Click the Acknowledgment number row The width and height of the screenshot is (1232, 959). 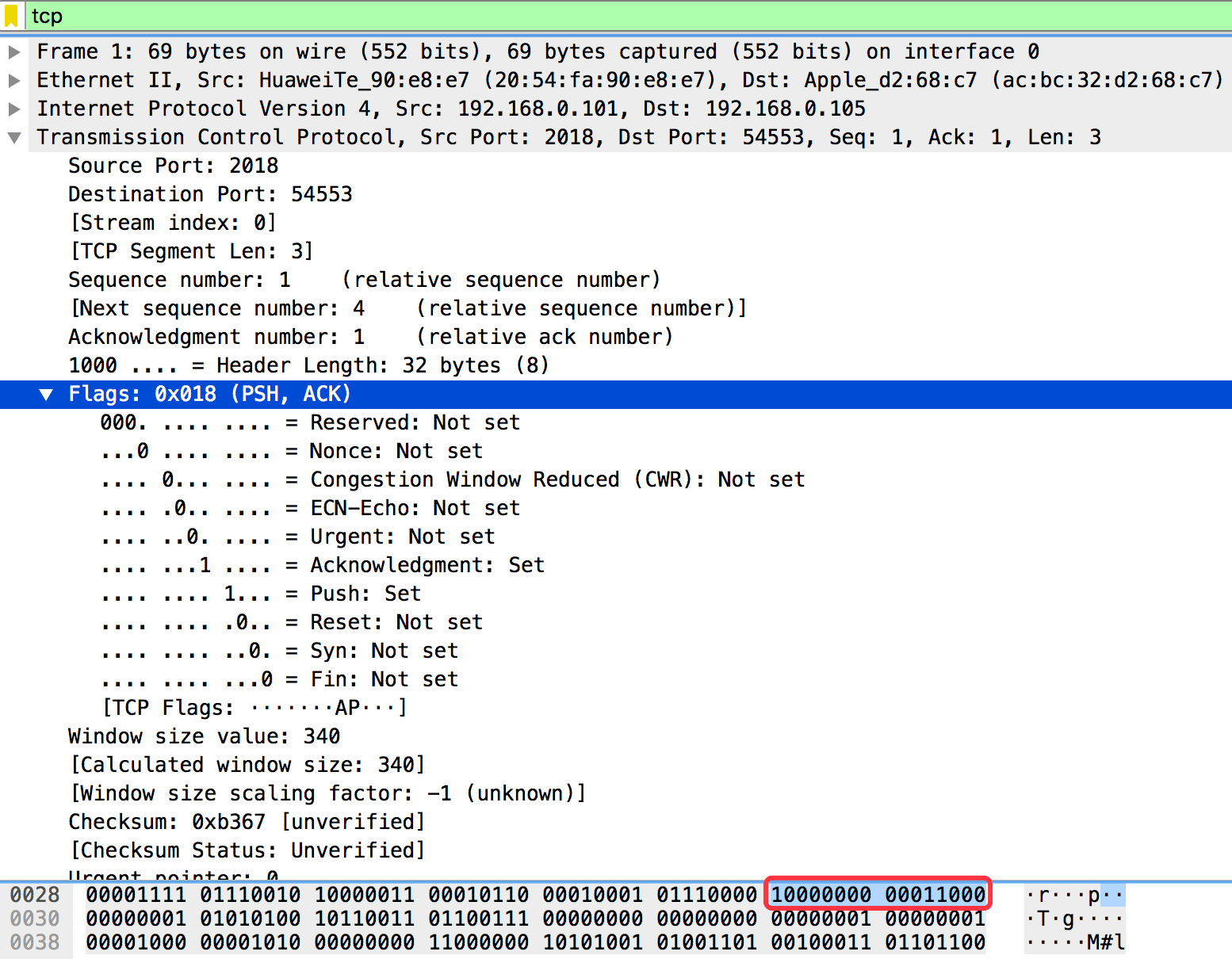(x=216, y=337)
